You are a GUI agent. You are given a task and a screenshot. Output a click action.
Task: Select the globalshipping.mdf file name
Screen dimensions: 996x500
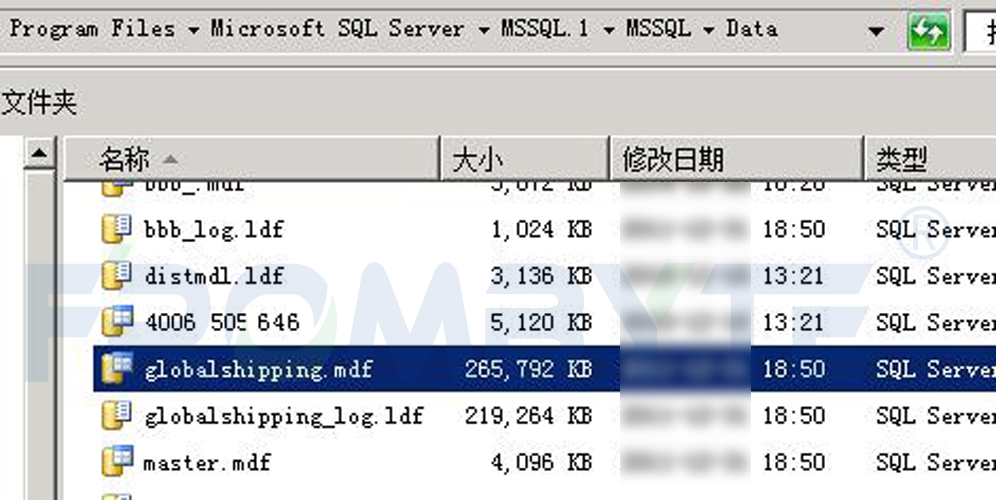click(259, 369)
